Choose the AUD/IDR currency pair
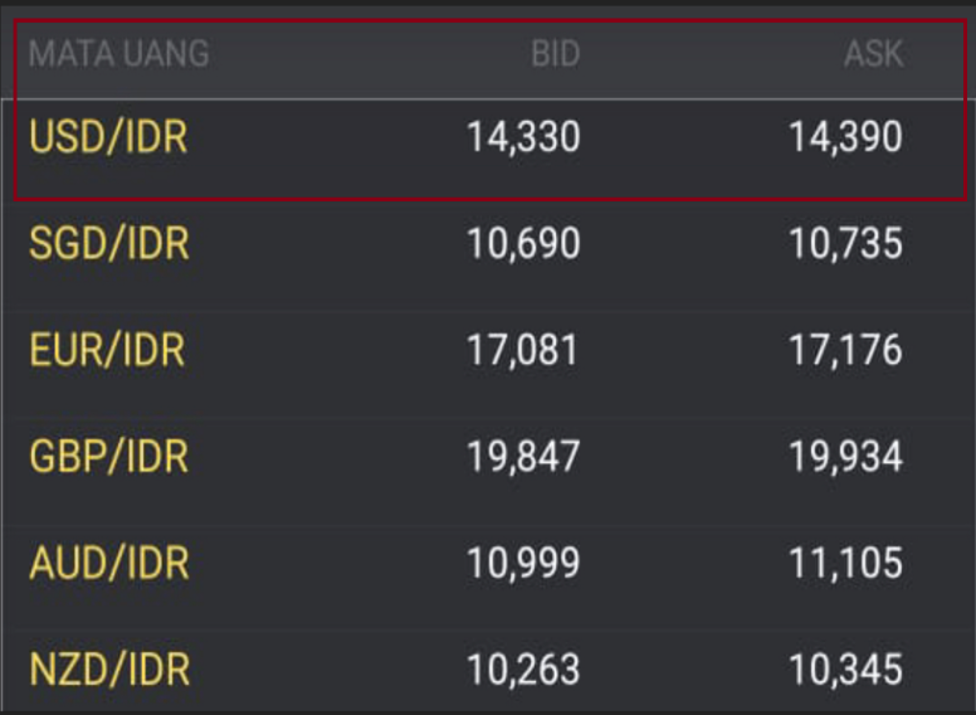 coord(109,564)
